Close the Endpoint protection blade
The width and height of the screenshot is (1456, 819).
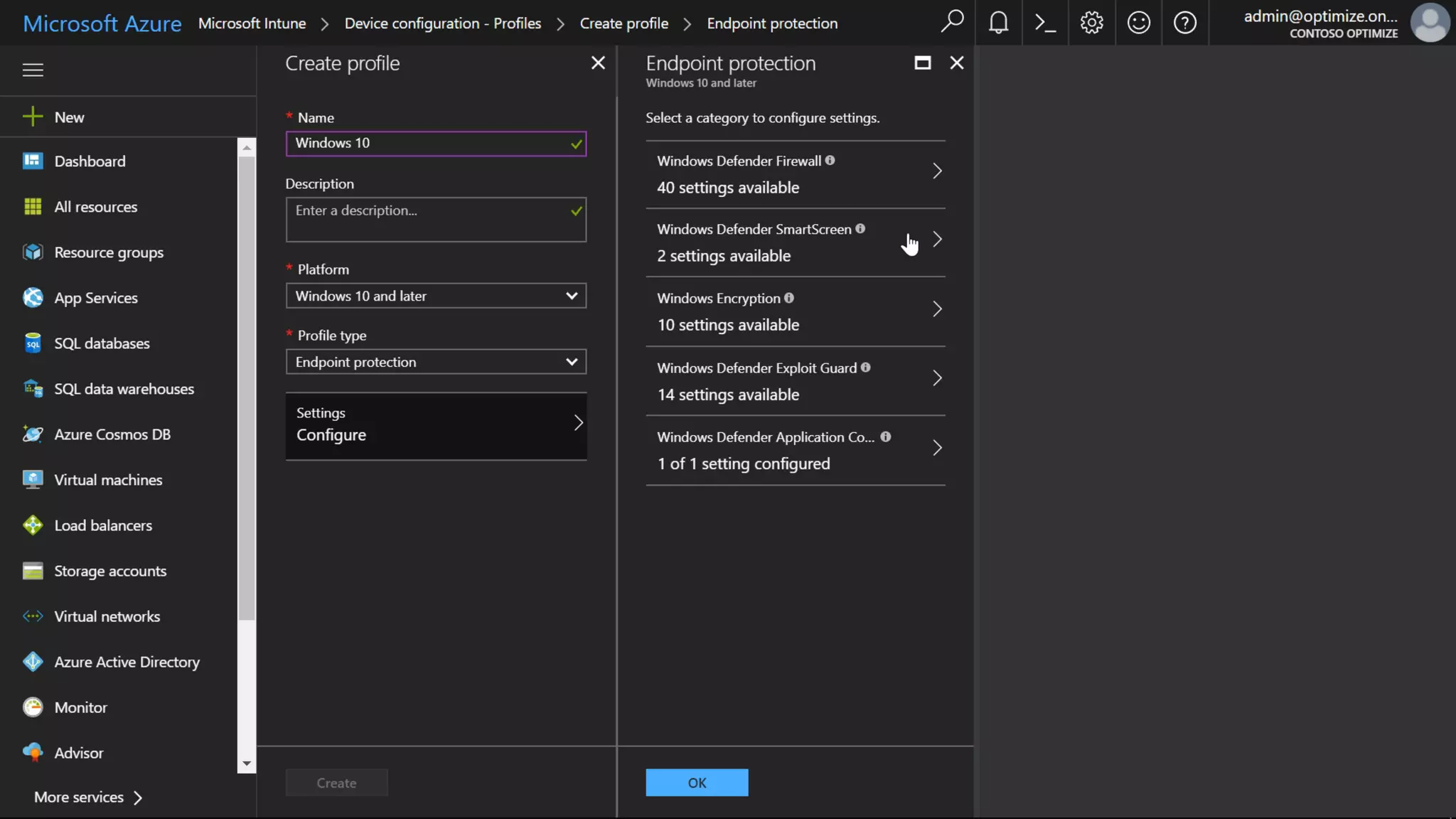(x=957, y=63)
